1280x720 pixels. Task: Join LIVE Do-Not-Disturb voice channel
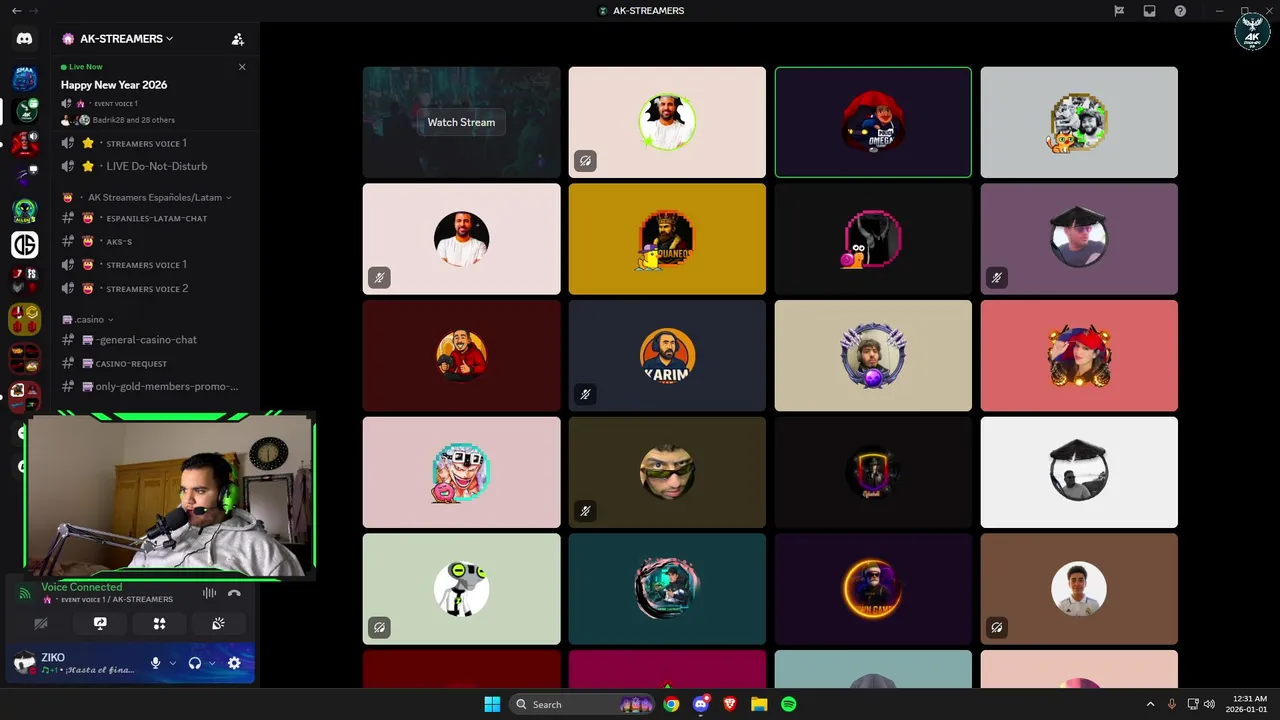[155, 166]
